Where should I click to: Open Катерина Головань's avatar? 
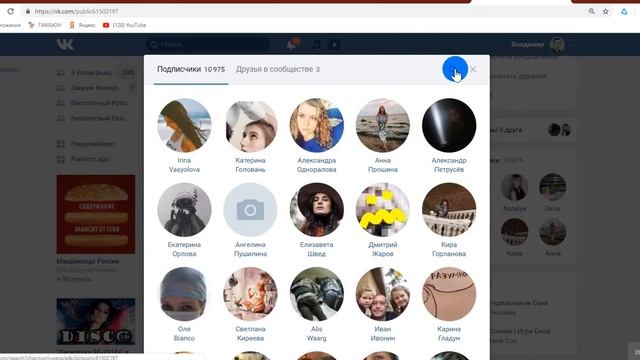[250, 125]
